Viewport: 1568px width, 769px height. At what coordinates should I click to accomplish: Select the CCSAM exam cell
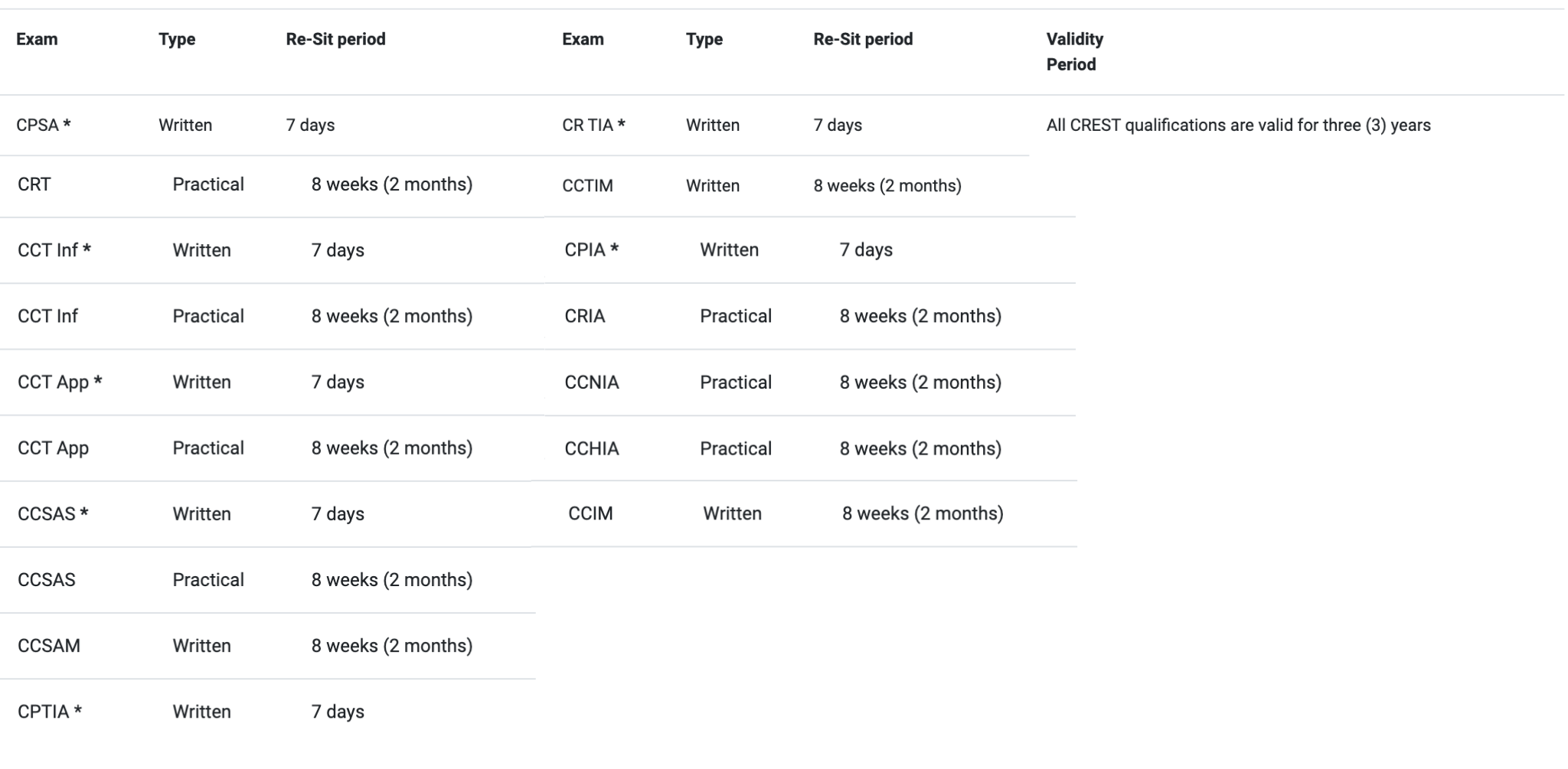tap(49, 645)
